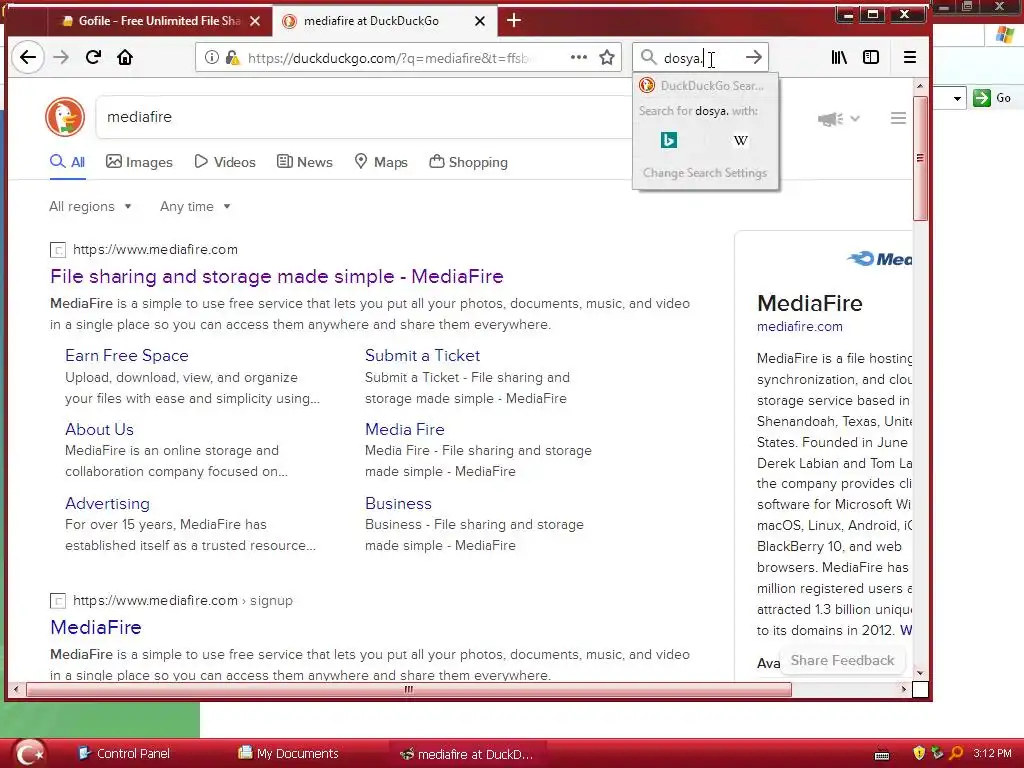Click the horizontal scroll right arrow
The image size is (1024, 768).
(x=904, y=690)
